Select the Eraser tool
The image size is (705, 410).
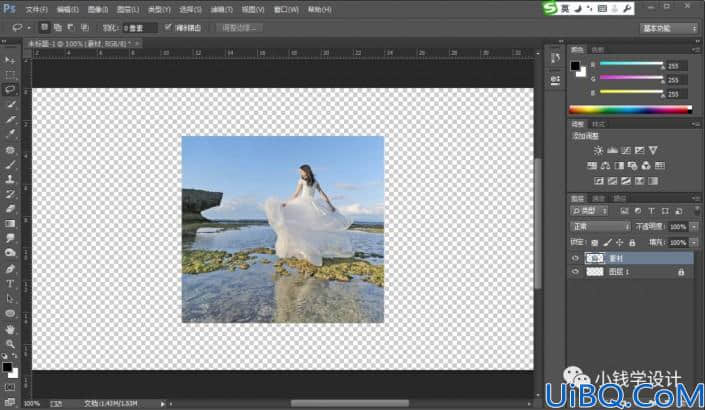(x=10, y=209)
